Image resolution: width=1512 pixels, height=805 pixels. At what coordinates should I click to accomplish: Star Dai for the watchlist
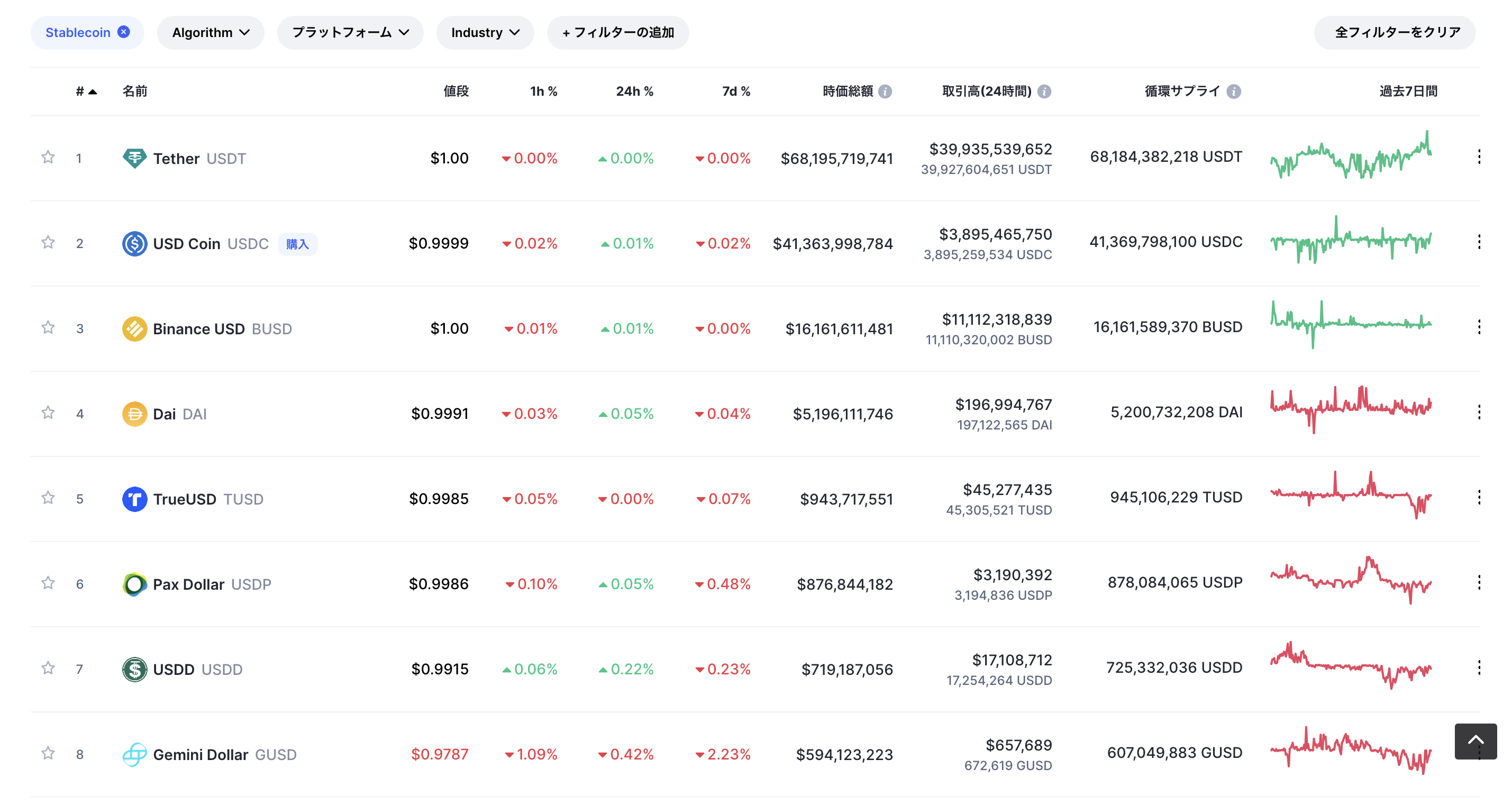tap(48, 413)
